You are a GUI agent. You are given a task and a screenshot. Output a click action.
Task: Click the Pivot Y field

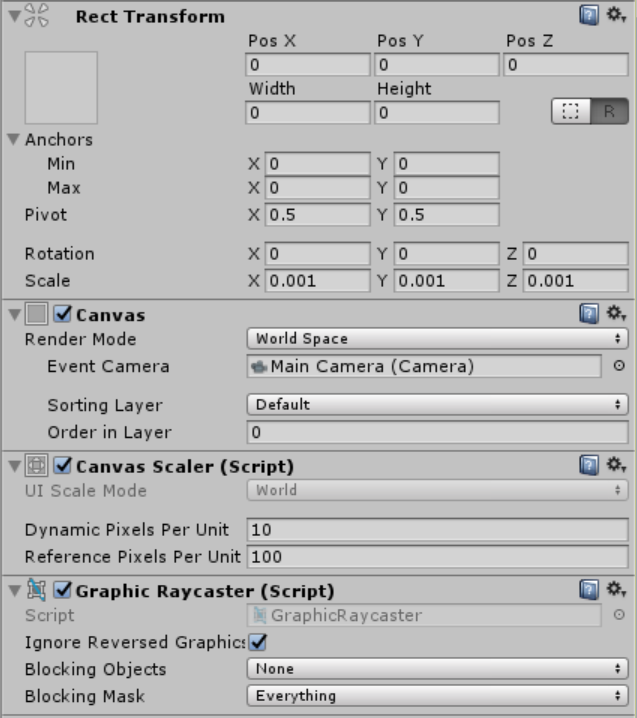point(446,215)
